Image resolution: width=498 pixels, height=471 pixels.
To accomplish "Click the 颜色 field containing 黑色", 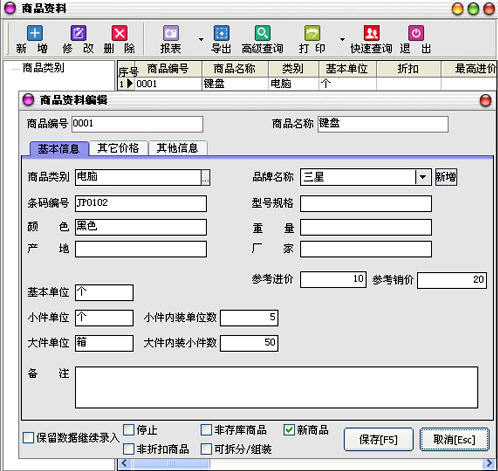I will click(141, 227).
